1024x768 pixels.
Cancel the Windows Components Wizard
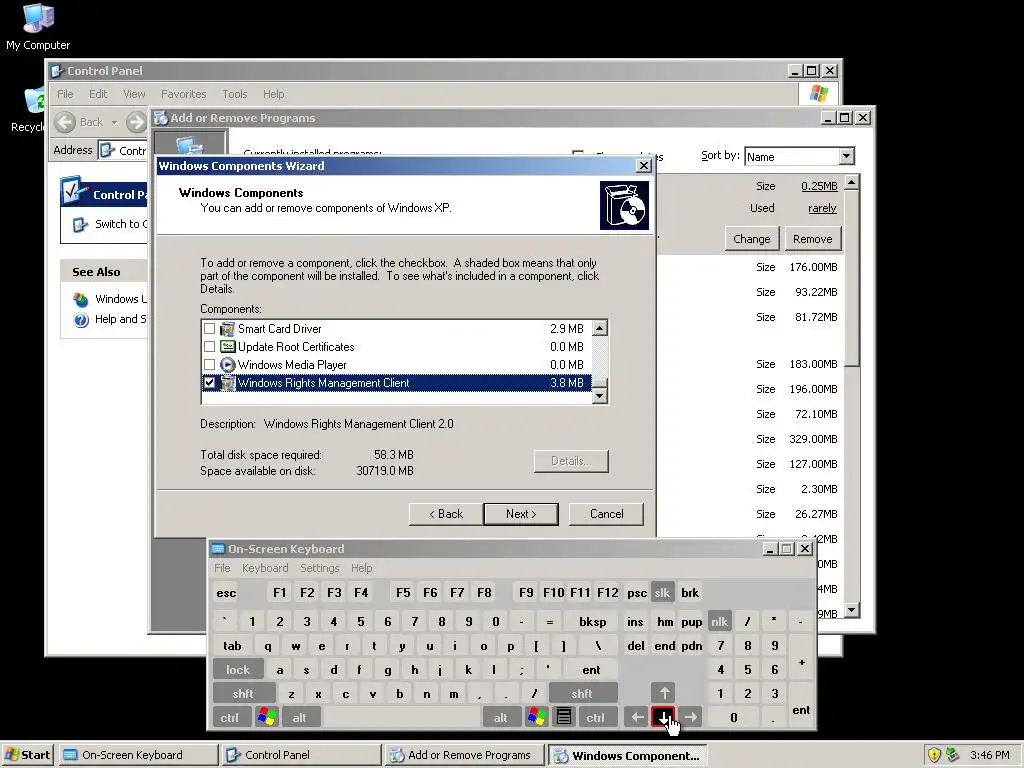[x=607, y=514]
